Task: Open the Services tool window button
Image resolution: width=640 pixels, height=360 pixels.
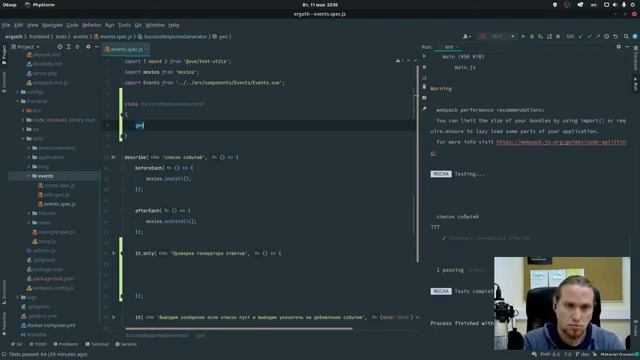Action: click(x=126, y=344)
